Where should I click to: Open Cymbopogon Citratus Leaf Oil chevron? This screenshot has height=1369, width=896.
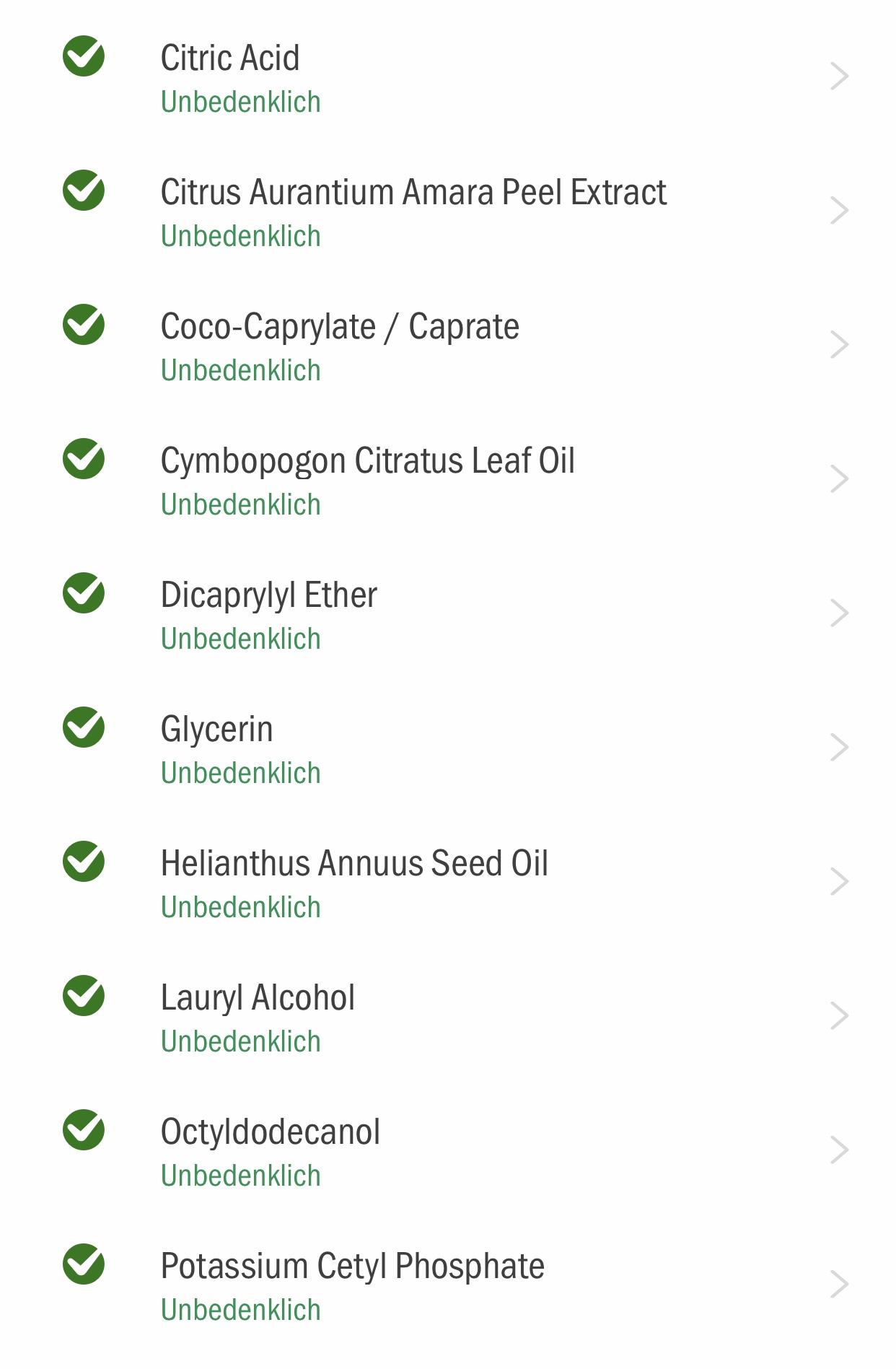click(839, 479)
